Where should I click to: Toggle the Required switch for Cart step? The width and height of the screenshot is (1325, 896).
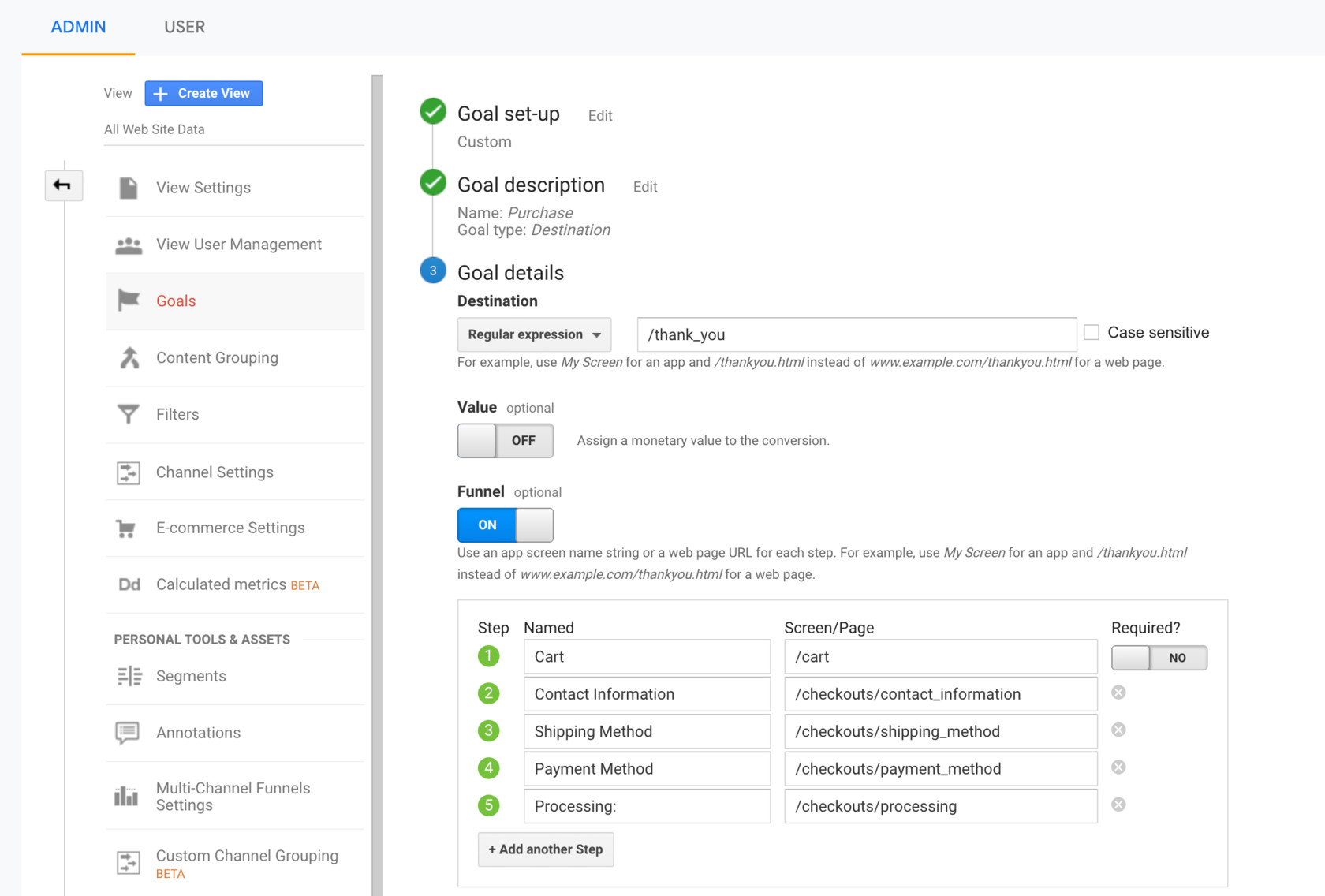pos(1159,658)
